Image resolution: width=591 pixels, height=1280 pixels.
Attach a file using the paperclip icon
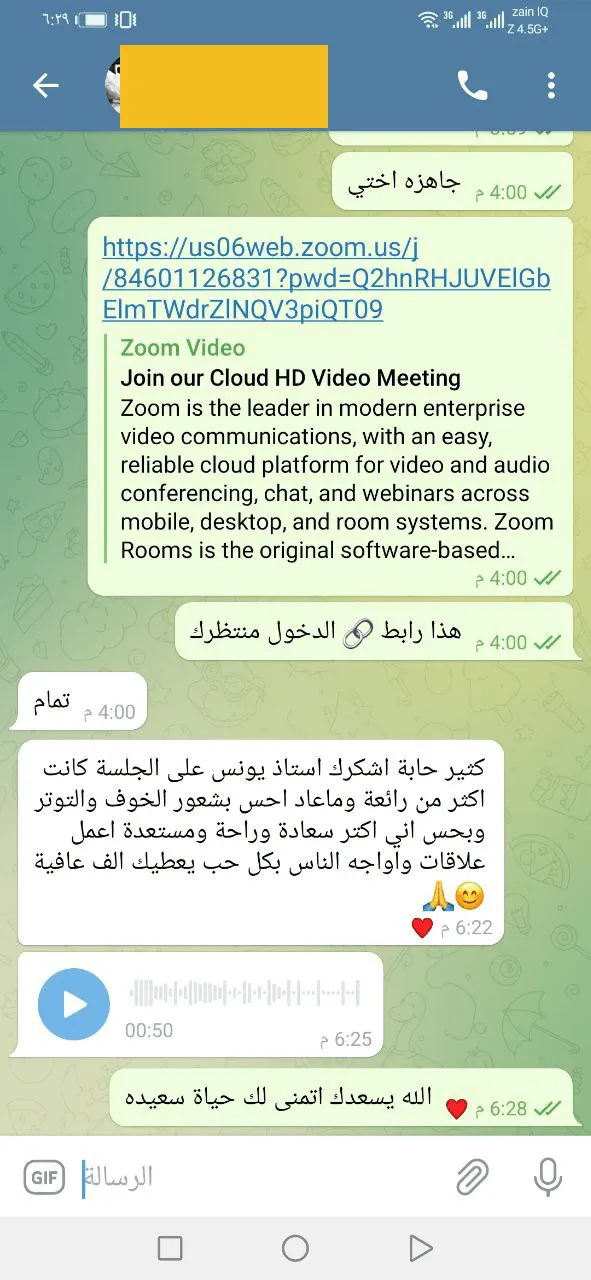point(472,1177)
